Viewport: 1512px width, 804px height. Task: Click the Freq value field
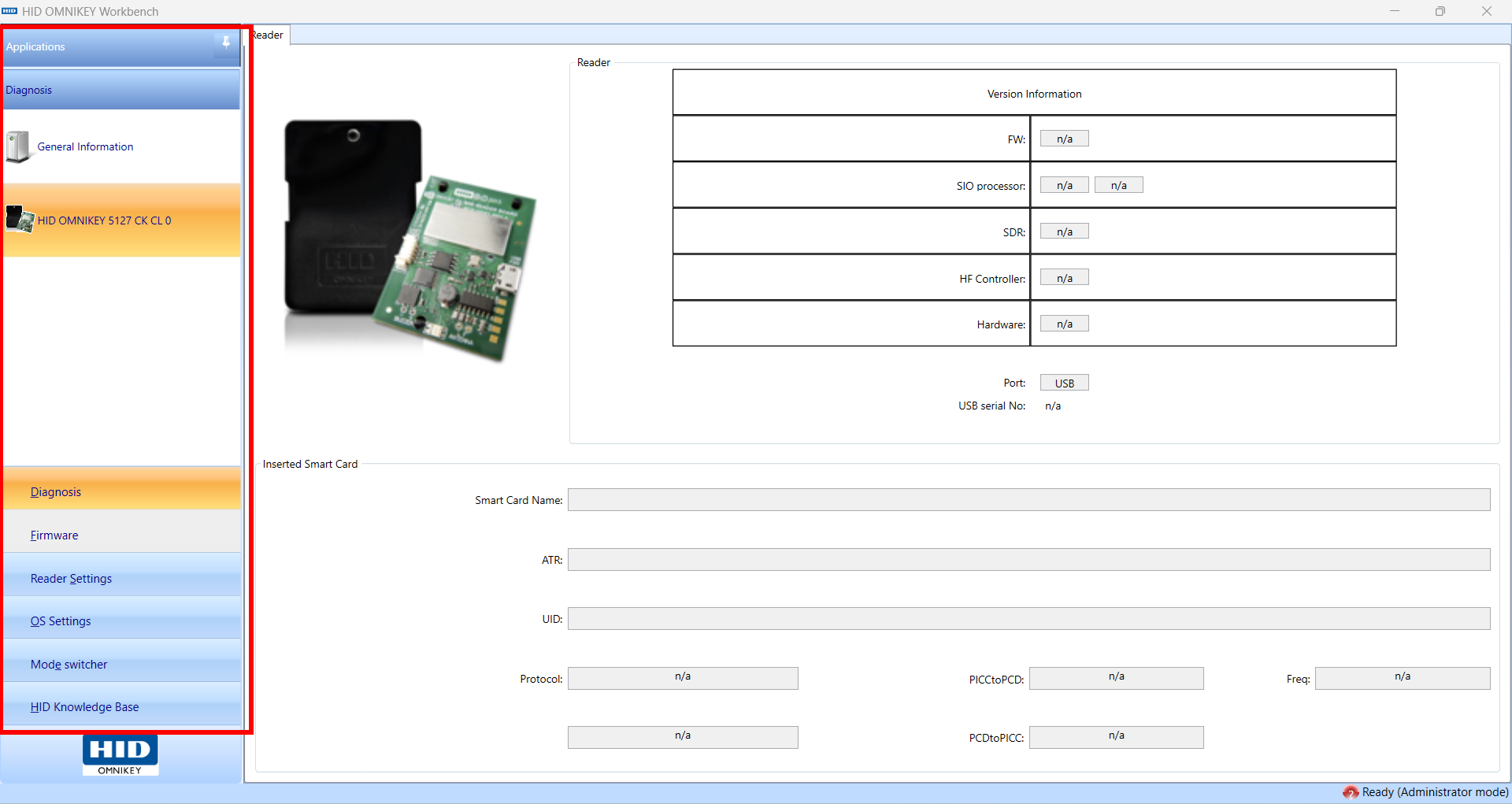pos(1403,678)
